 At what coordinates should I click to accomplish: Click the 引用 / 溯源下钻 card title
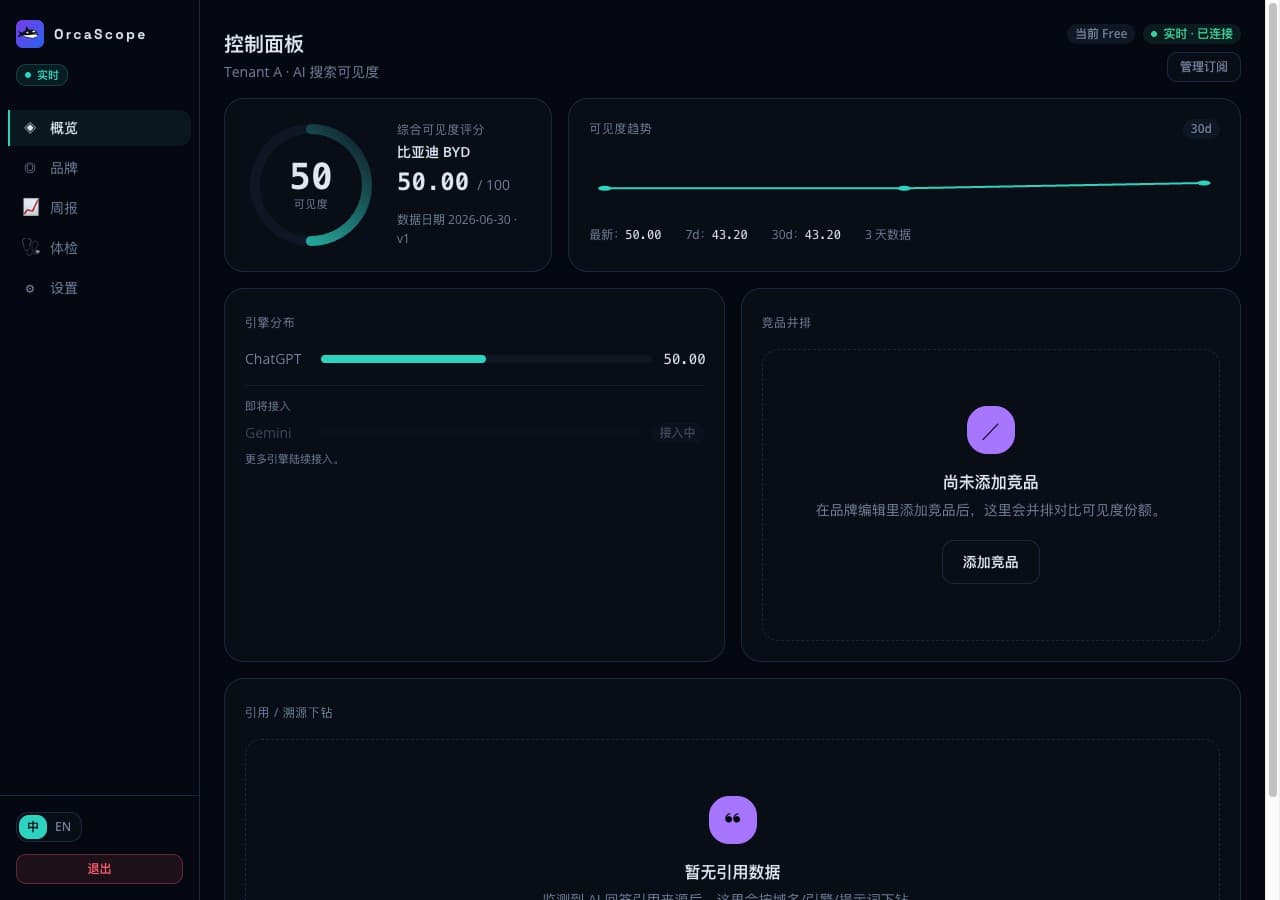click(x=289, y=713)
